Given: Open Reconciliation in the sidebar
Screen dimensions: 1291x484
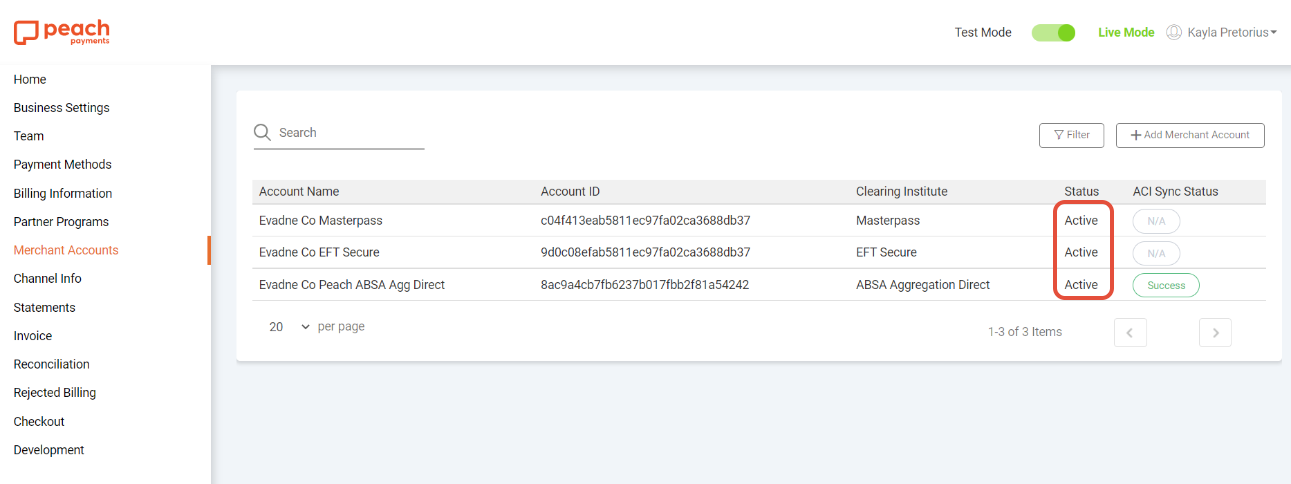Looking at the screenshot, I should 52,364.
